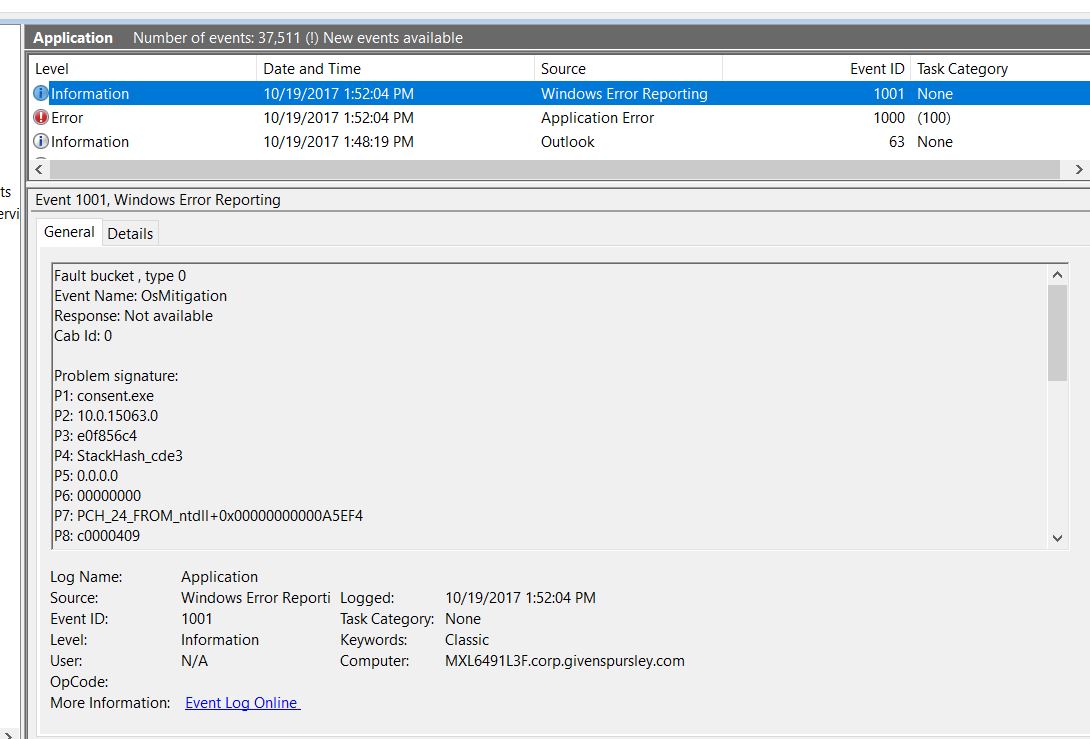Click the Event ID value 1001 in details
The width and height of the screenshot is (1090, 739).
[197, 619]
